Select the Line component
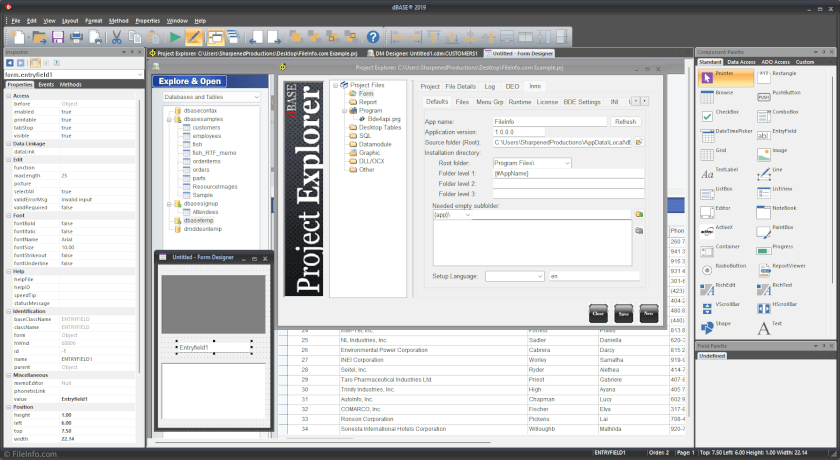The height and width of the screenshot is (460, 840). pos(769,174)
